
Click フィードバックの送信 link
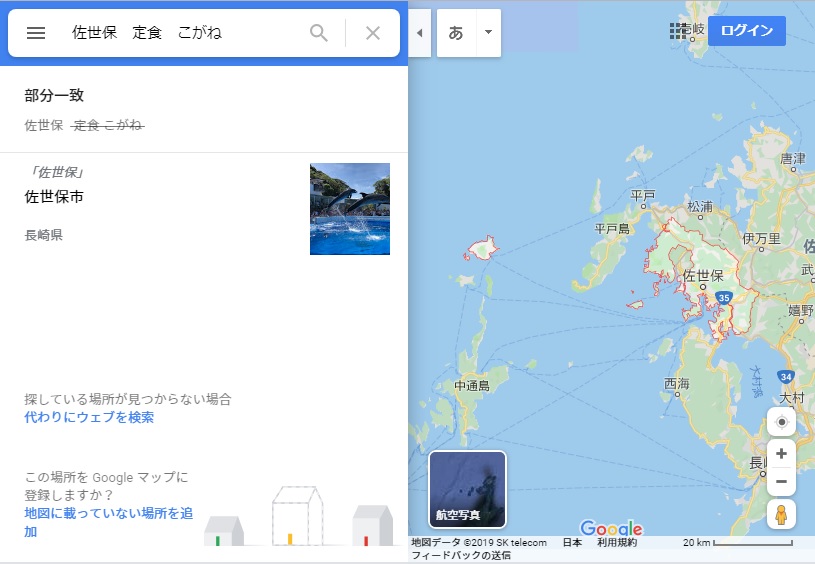461,555
